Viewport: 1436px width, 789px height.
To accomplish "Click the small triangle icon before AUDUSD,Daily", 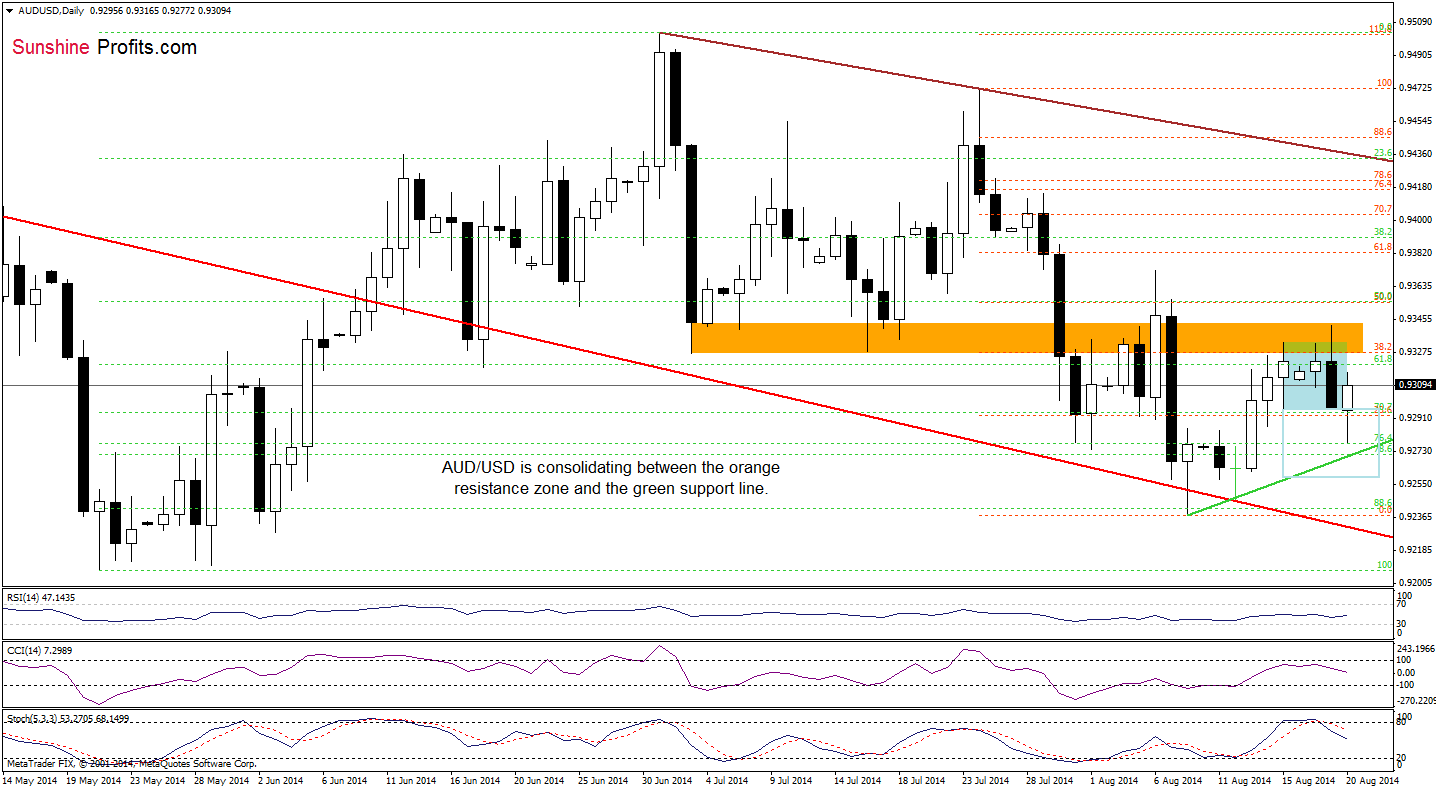I will pos(9,9).
